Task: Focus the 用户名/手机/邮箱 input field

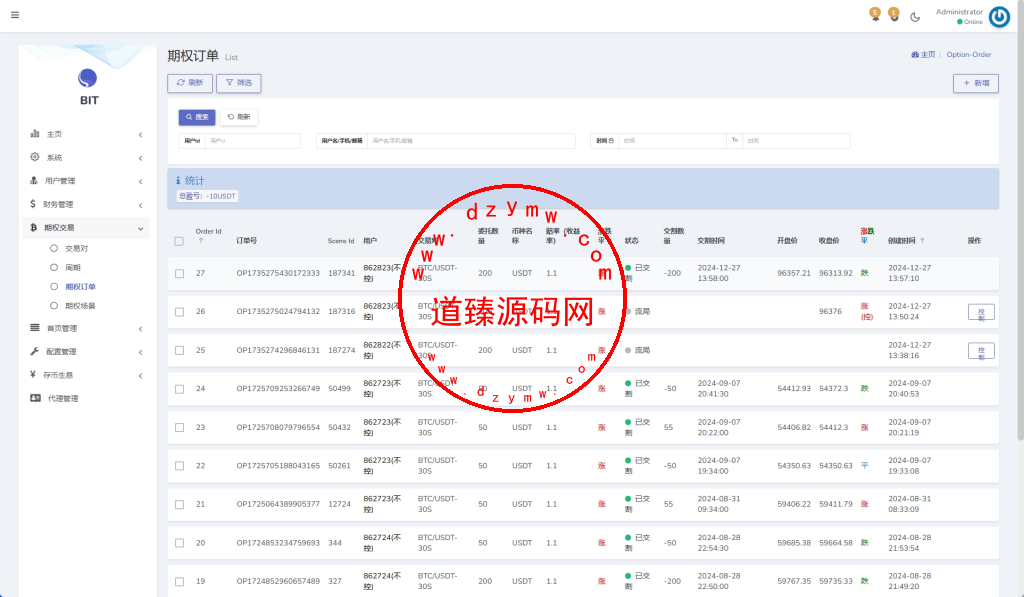Action: (471, 140)
